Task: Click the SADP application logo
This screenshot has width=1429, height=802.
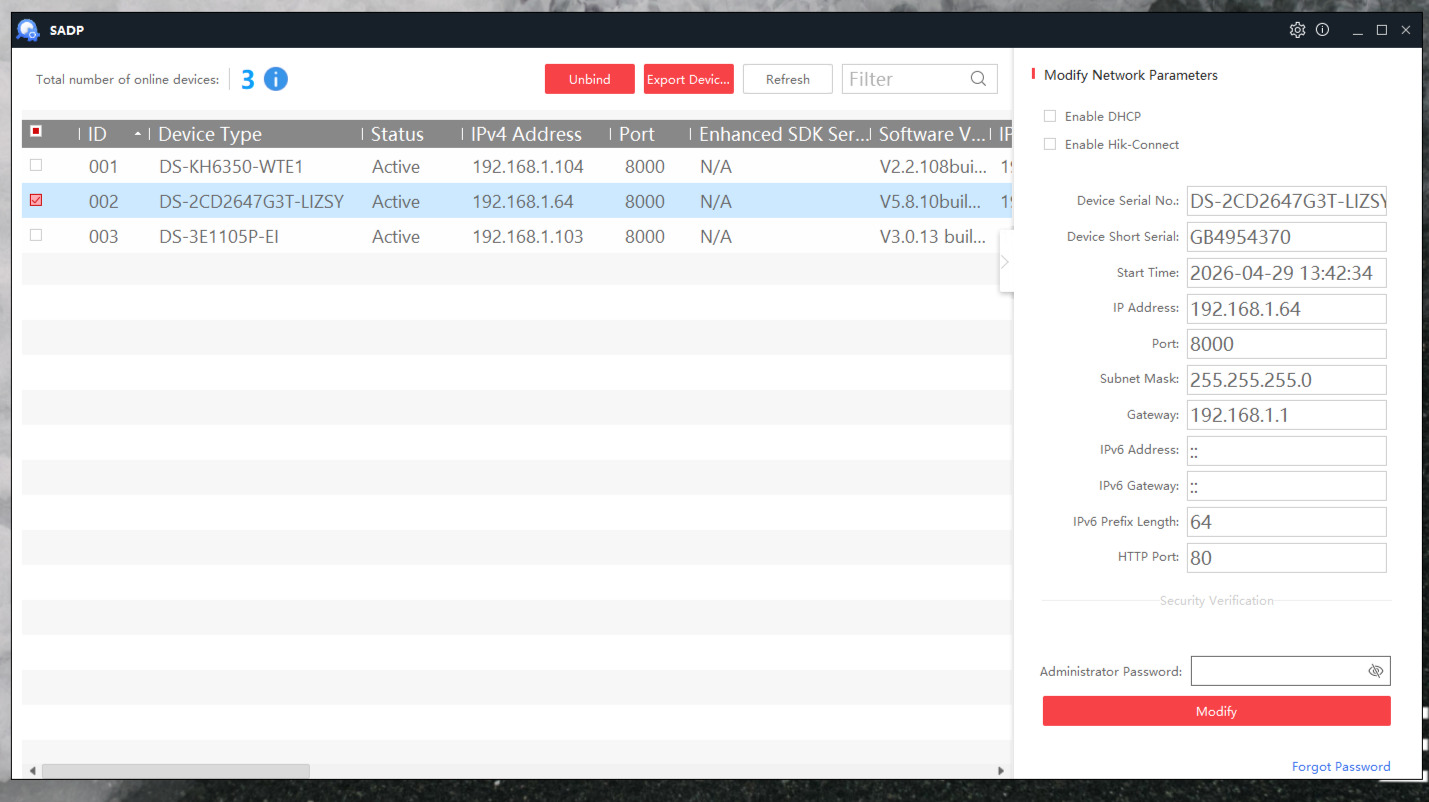Action: pyautogui.click(x=28, y=30)
